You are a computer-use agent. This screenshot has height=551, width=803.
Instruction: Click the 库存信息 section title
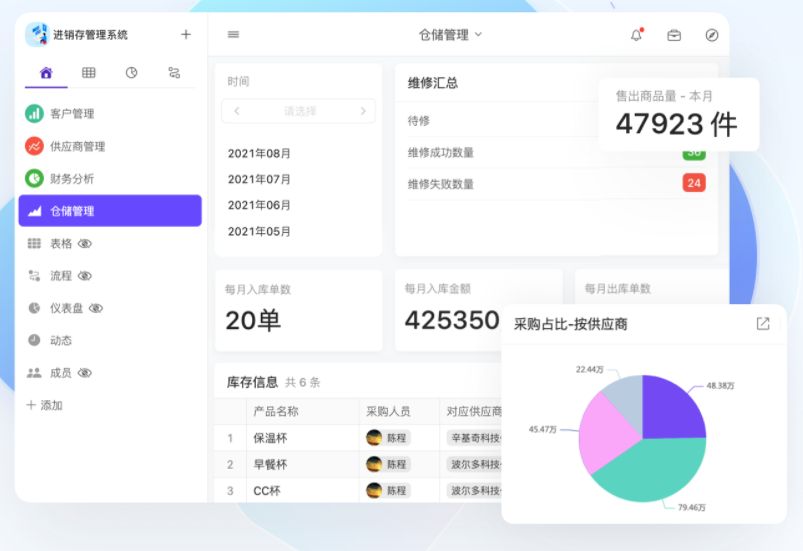pyautogui.click(x=252, y=382)
